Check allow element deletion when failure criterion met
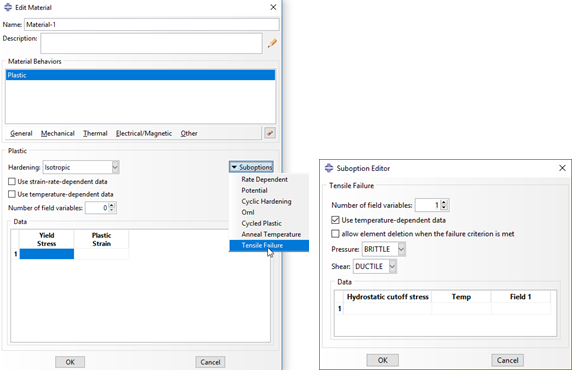 click(335, 234)
